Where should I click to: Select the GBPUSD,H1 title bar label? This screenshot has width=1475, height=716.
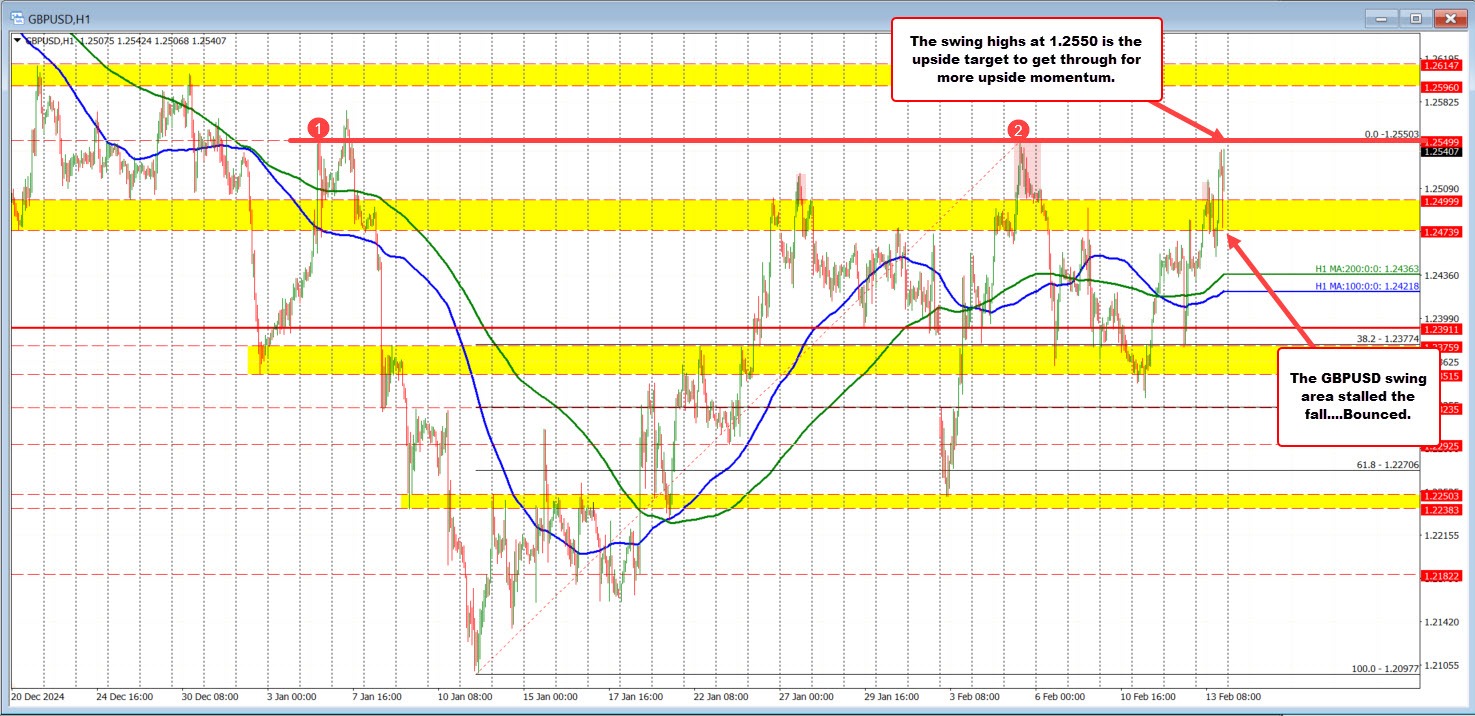(62, 17)
